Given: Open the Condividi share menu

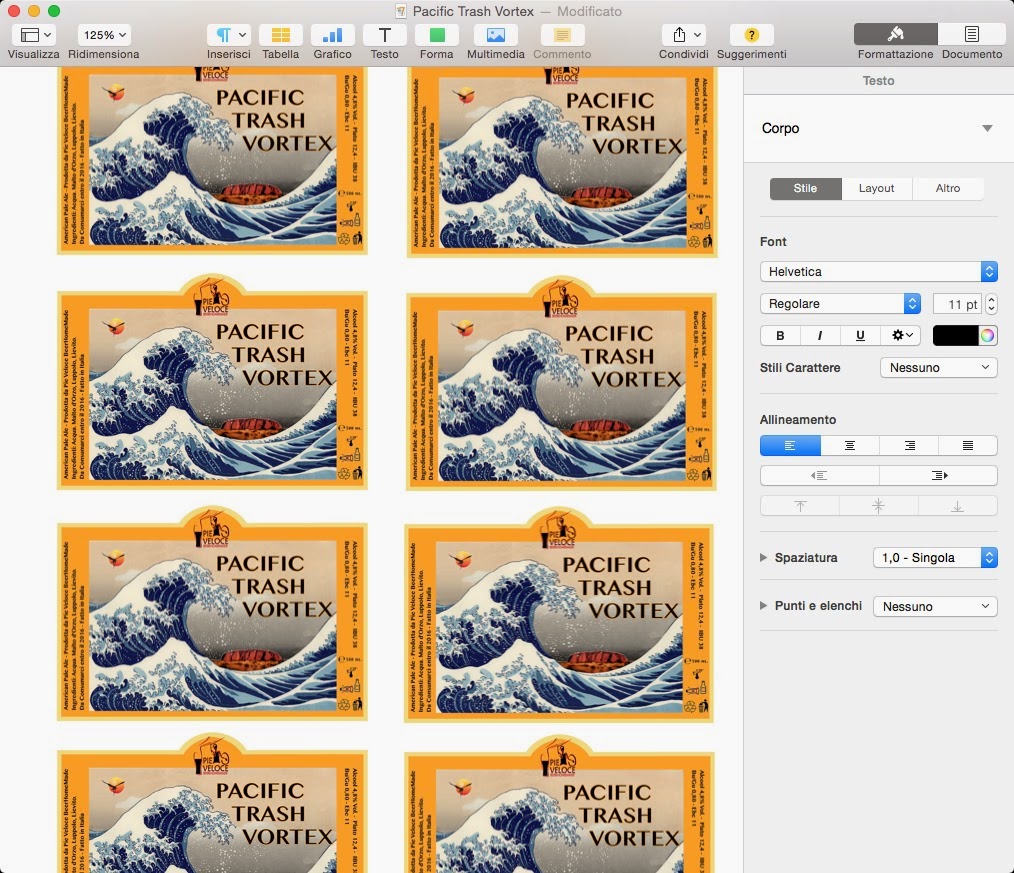Looking at the screenshot, I should 684,35.
